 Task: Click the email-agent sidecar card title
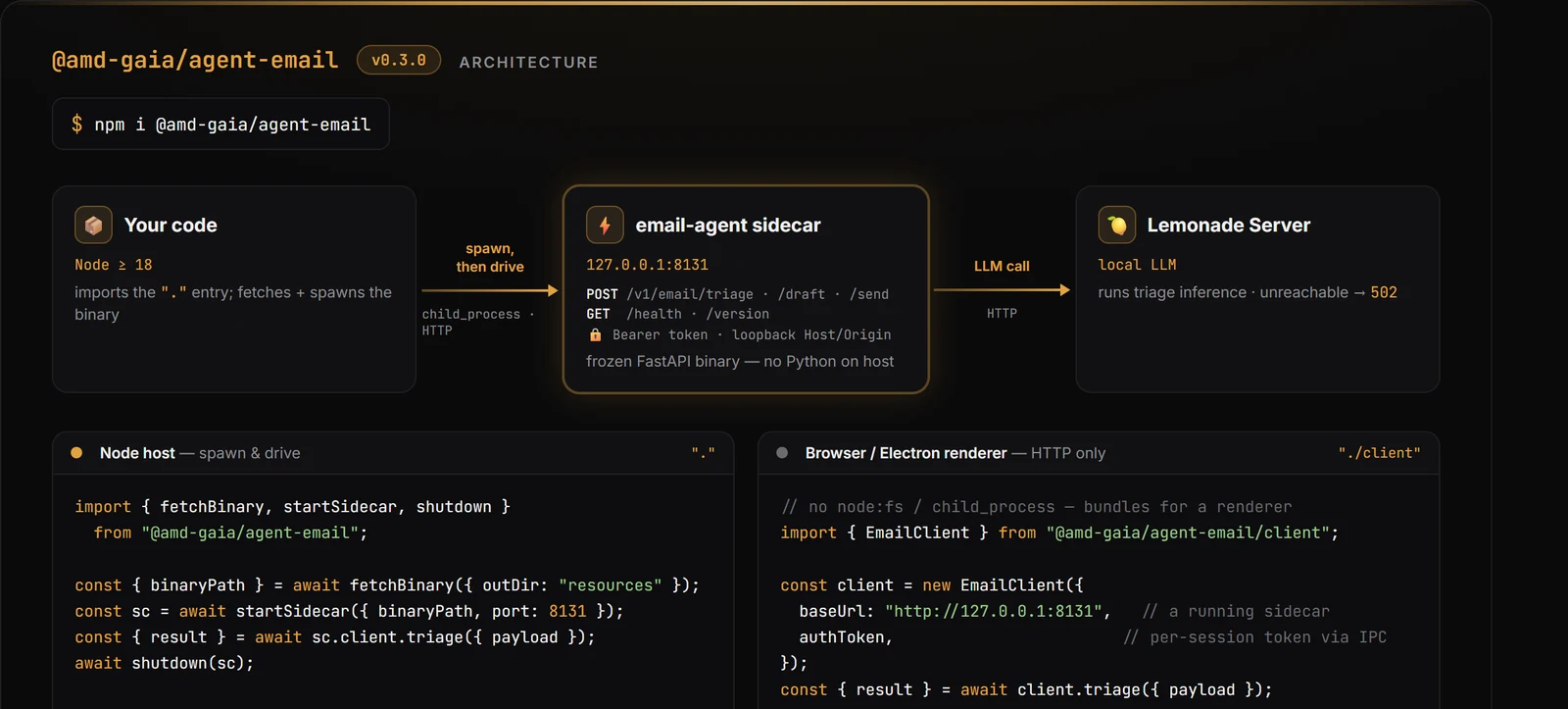728,226
